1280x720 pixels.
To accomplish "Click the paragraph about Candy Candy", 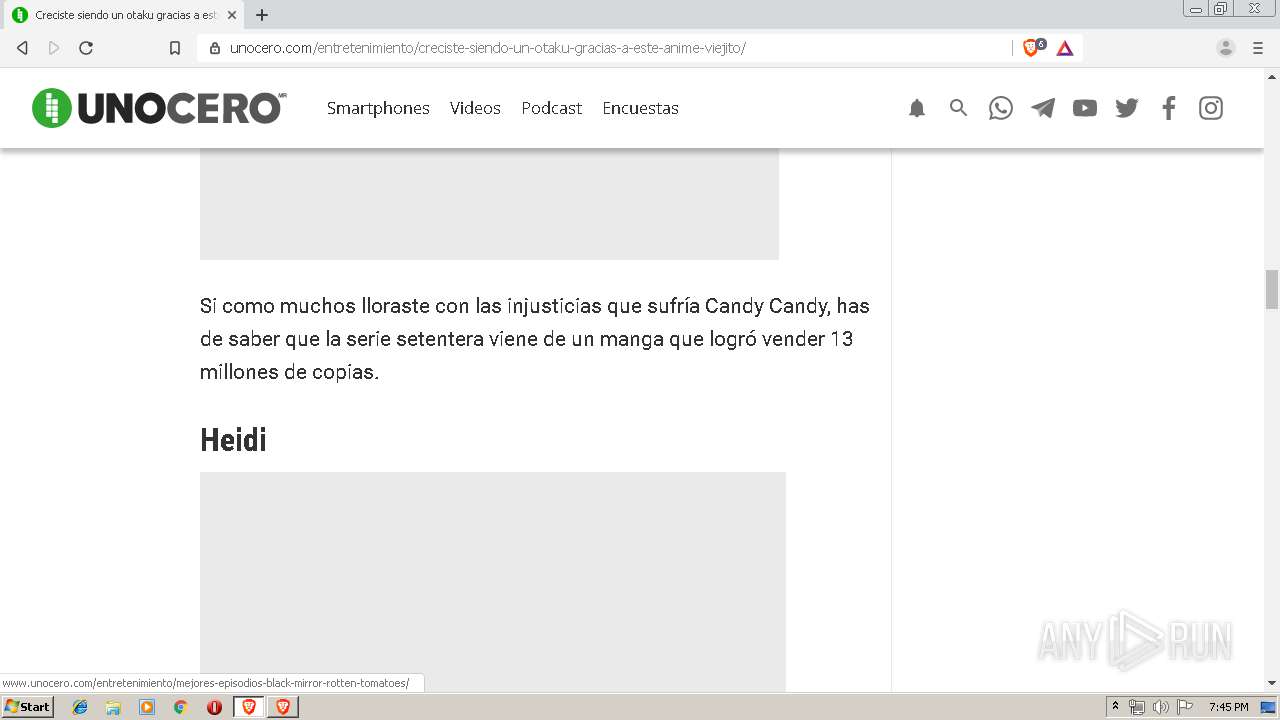I will 534,339.
